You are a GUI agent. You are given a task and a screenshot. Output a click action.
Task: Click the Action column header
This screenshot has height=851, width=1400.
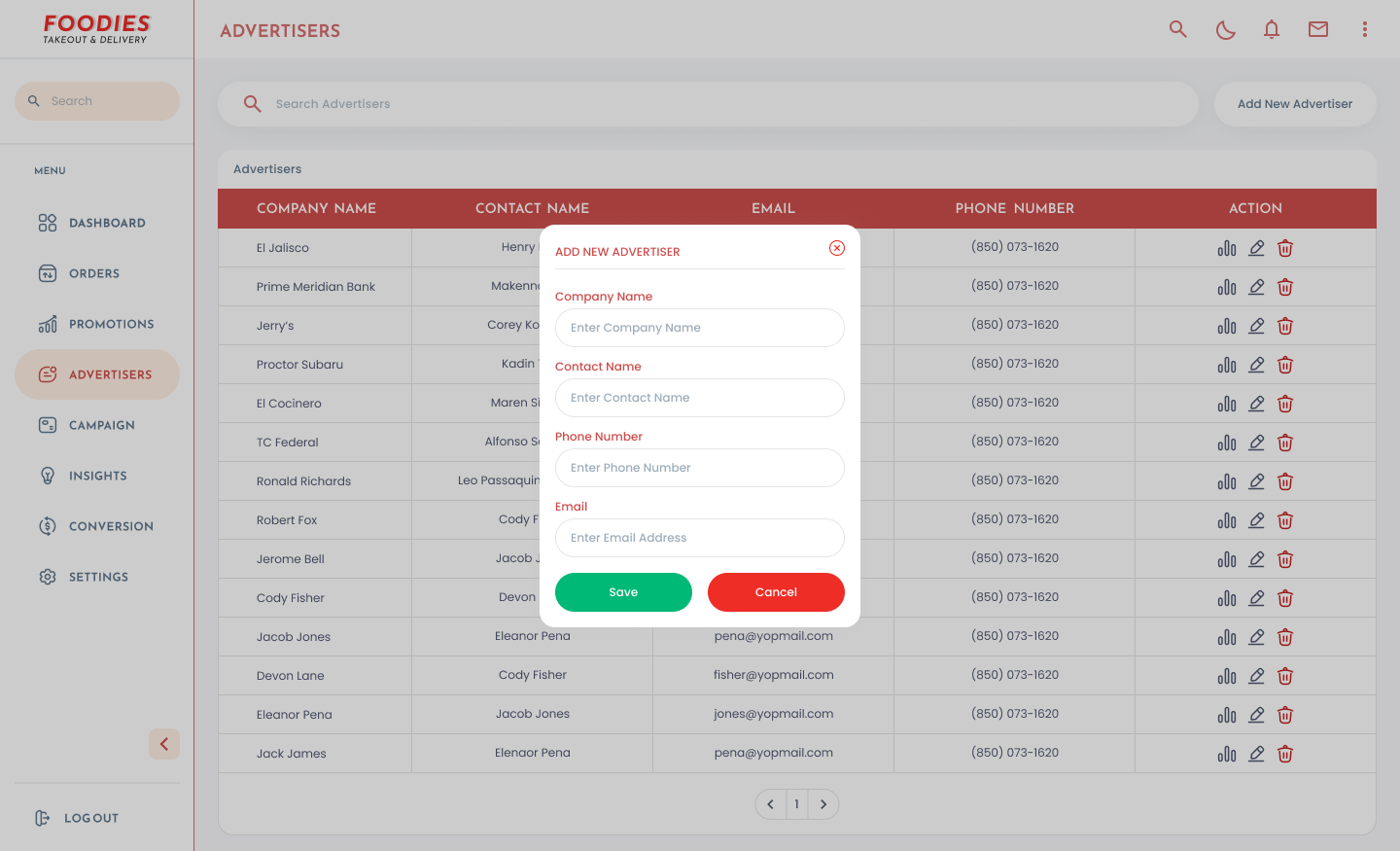pyautogui.click(x=1255, y=208)
